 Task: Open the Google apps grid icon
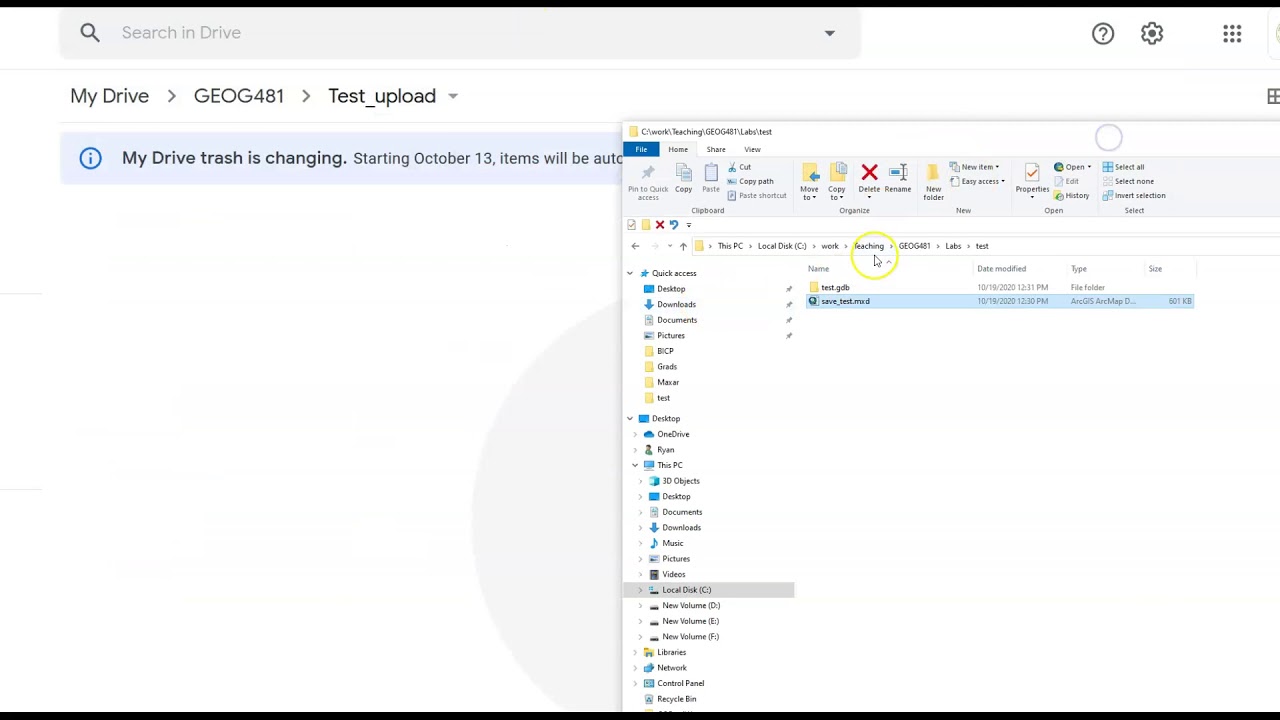click(1232, 34)
